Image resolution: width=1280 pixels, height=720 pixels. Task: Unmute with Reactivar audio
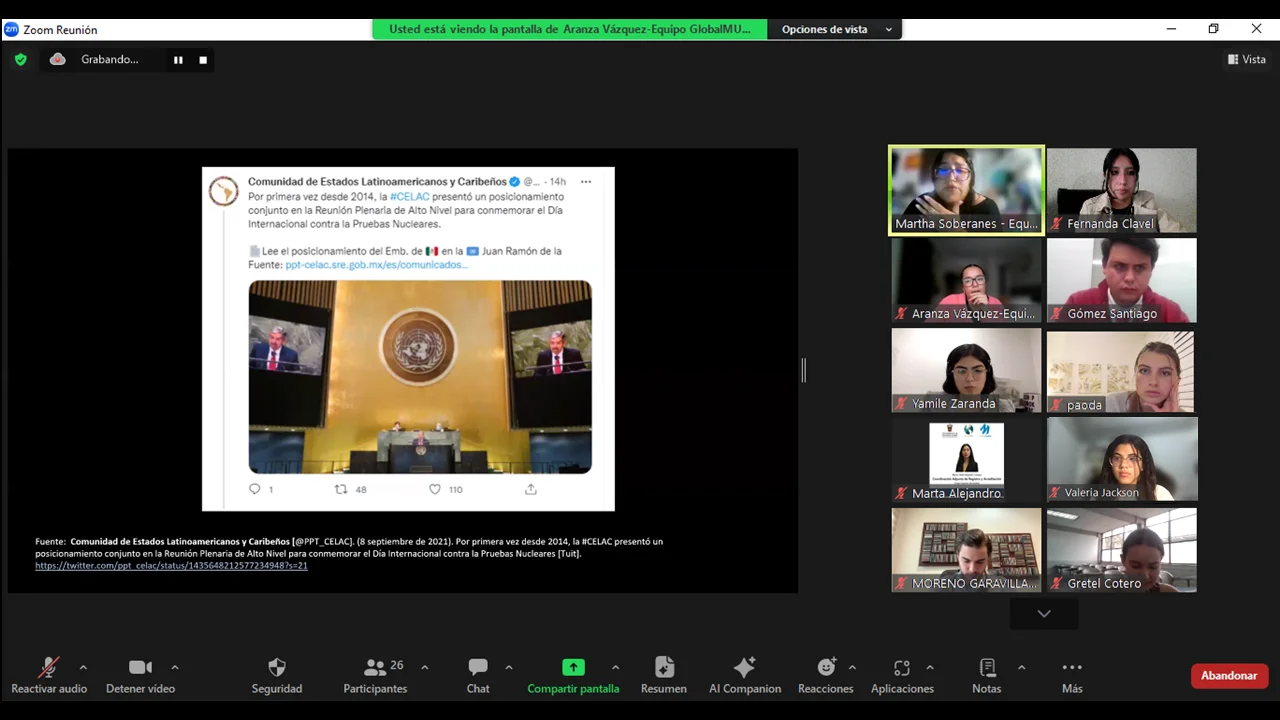[48, 668]
